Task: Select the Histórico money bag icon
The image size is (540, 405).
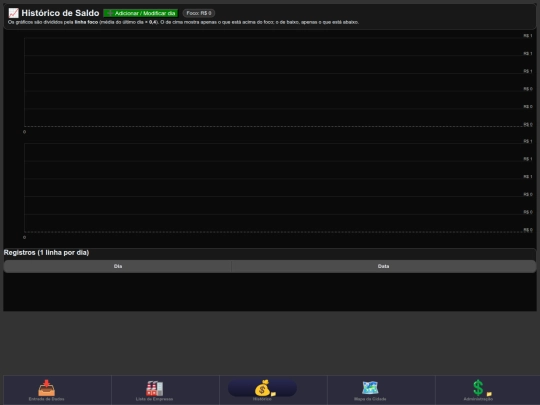Action: click(x=262, y=388)
